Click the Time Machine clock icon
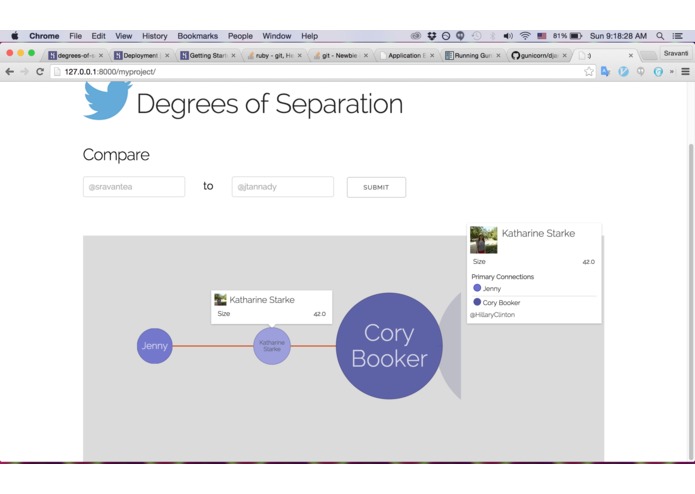 click(x=476, y=36)
